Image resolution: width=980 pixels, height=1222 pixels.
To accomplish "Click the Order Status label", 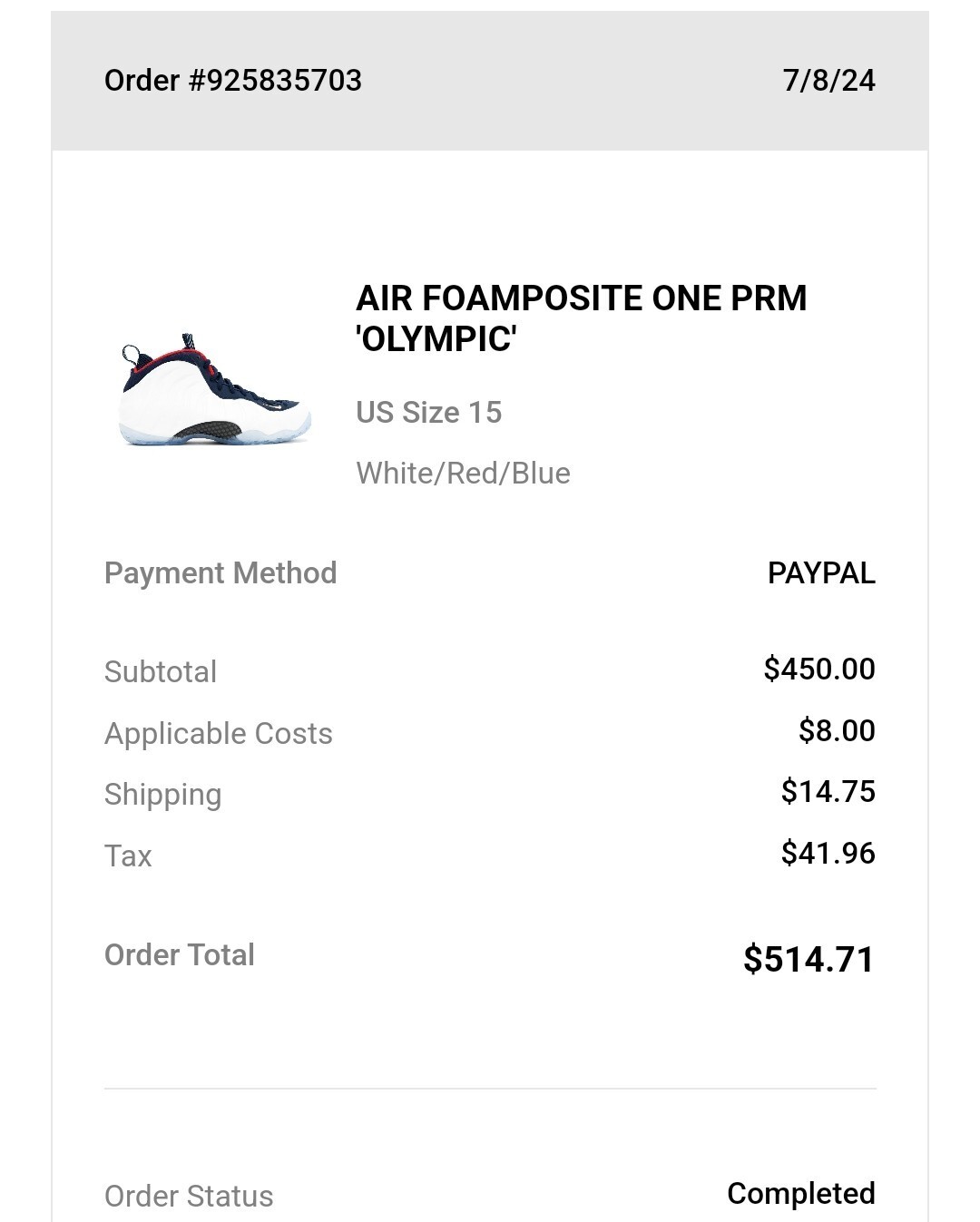I will pyautogui.click(x=189, y=1196).
